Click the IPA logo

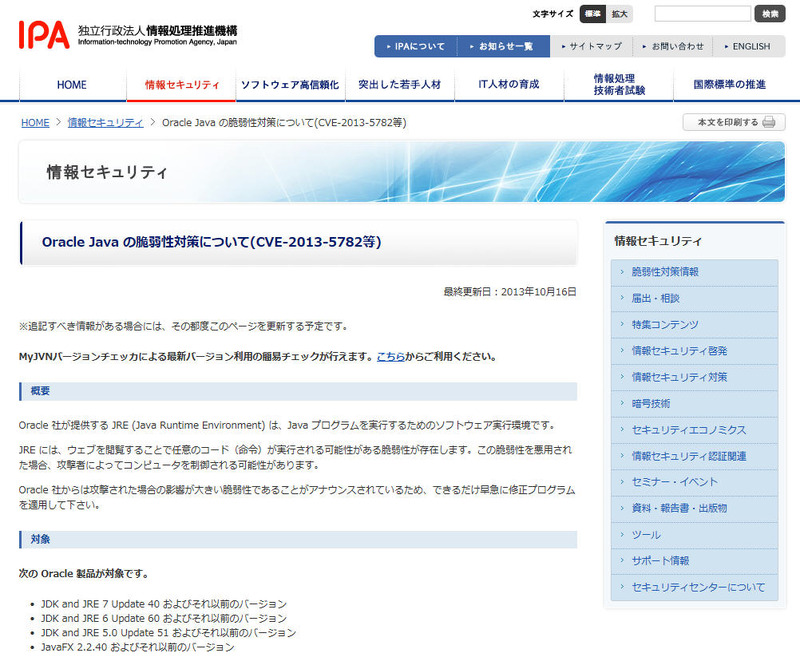[44, 34]
